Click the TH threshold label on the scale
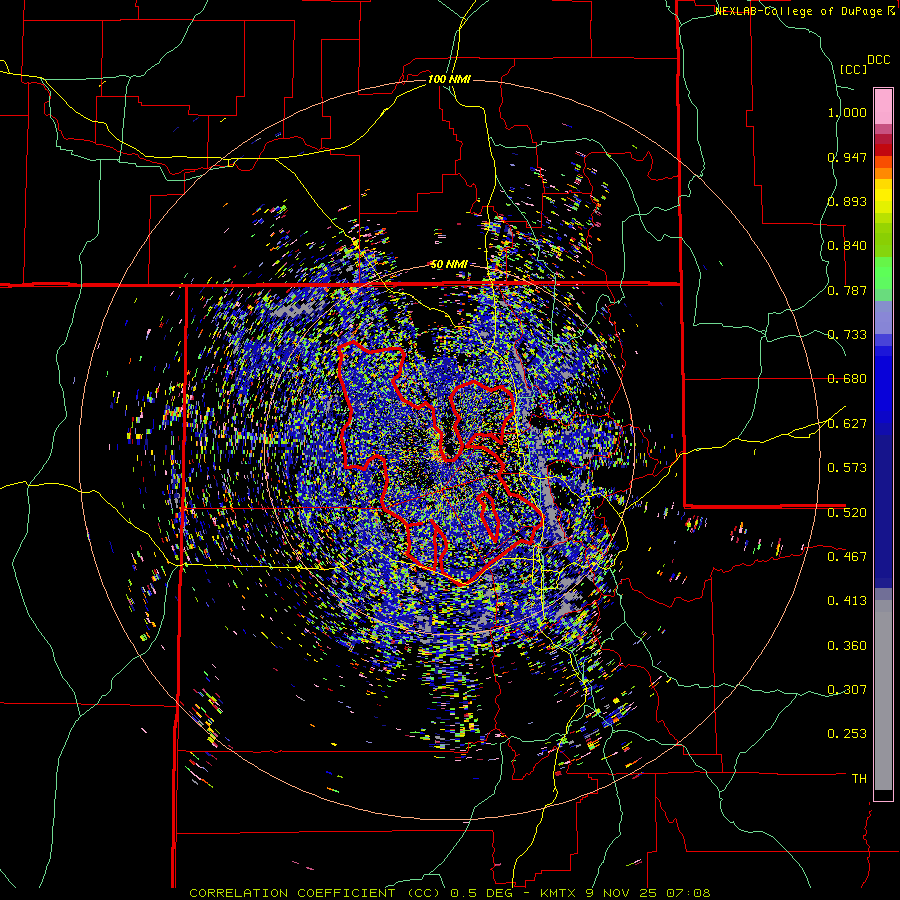This screenshot has height=900, width=900. coord(859,779)
